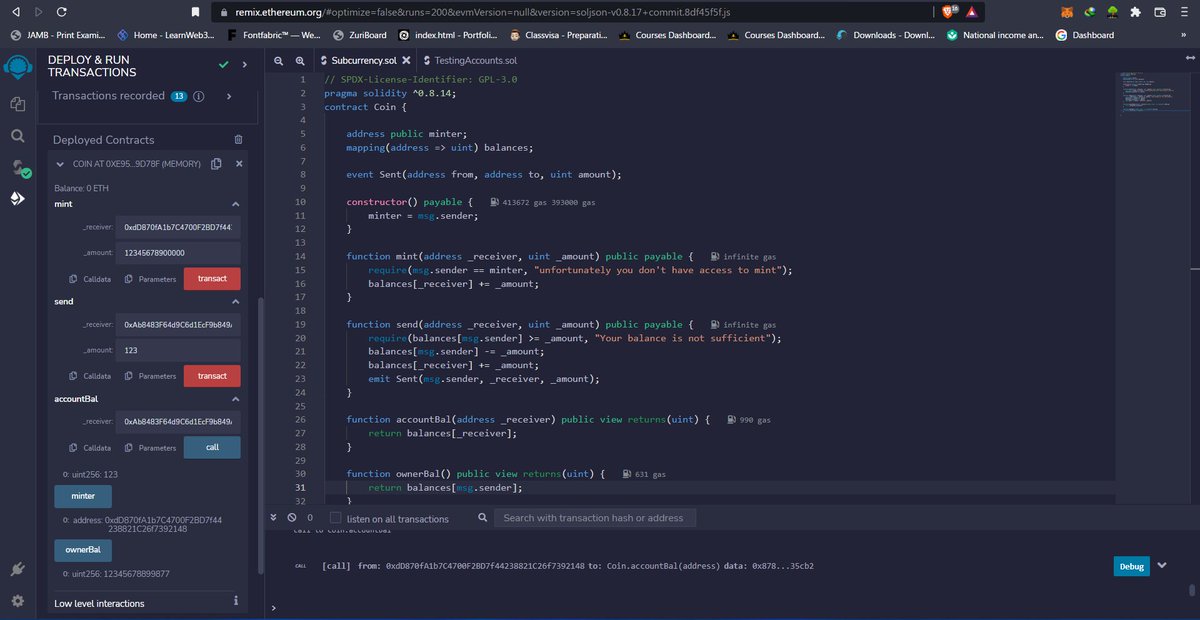1200x620 pixels.
Task: Open the File explorer sidebar icon
Action: (18, 103)
